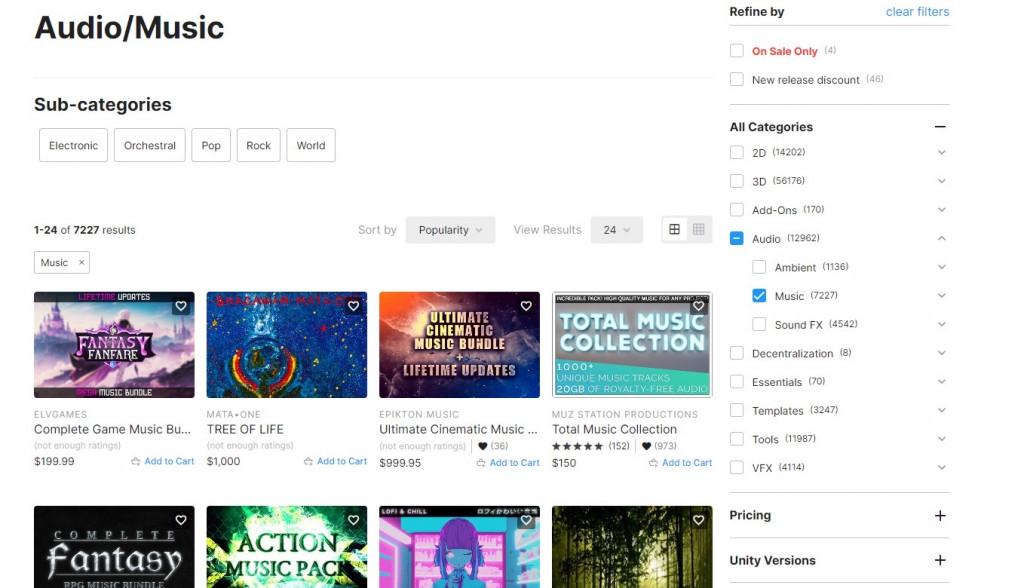The height and width of the screenshot is (588, 1024).
Task: Expand Pricing filter plus icon
Action: point(940,515)
